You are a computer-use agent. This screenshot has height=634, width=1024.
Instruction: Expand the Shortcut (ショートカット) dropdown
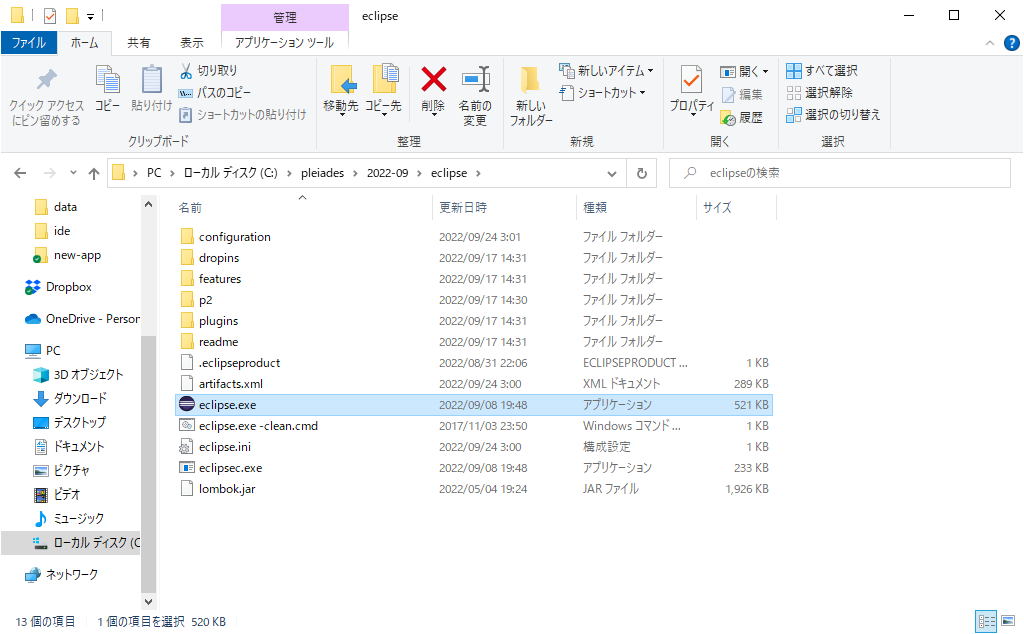click(643, 93)
